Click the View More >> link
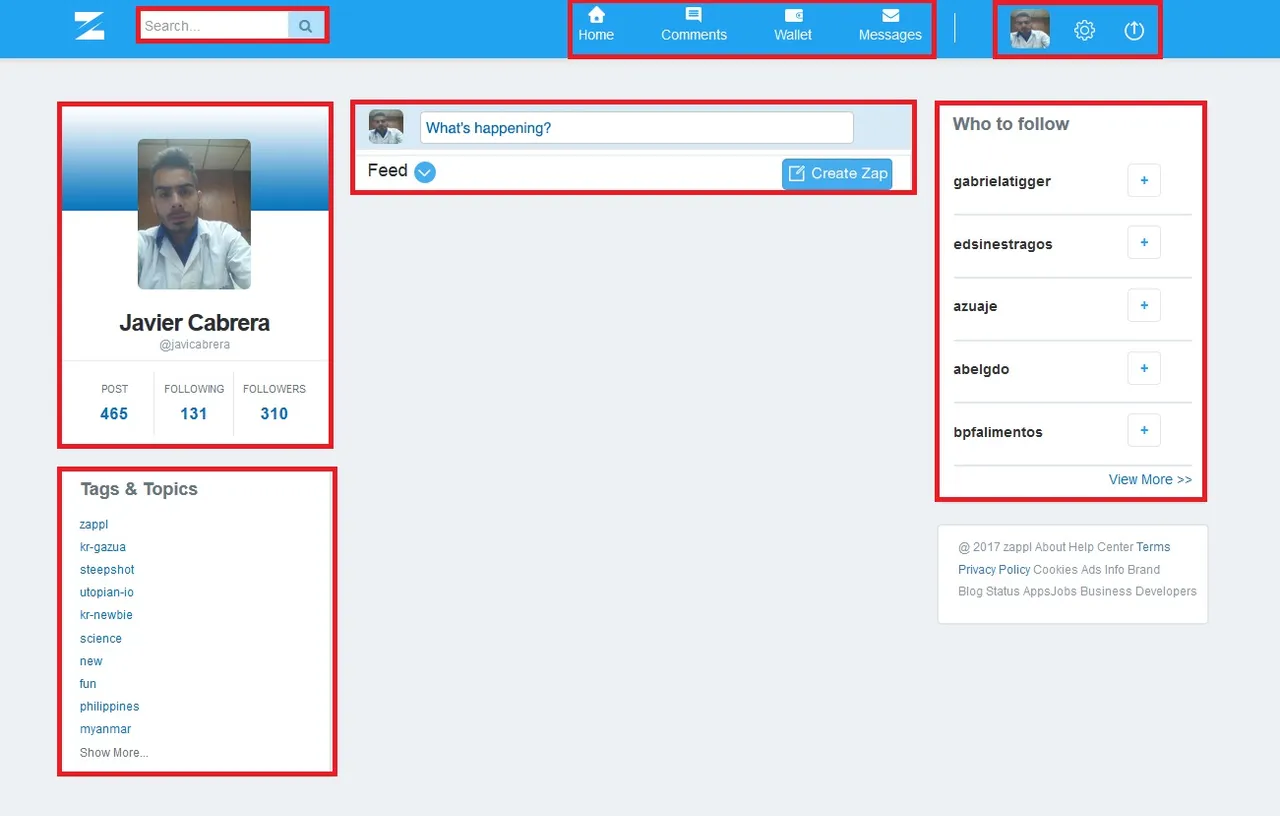Screen dimensions: 1280x816 pyautogui.click(x=1150, y=480)
